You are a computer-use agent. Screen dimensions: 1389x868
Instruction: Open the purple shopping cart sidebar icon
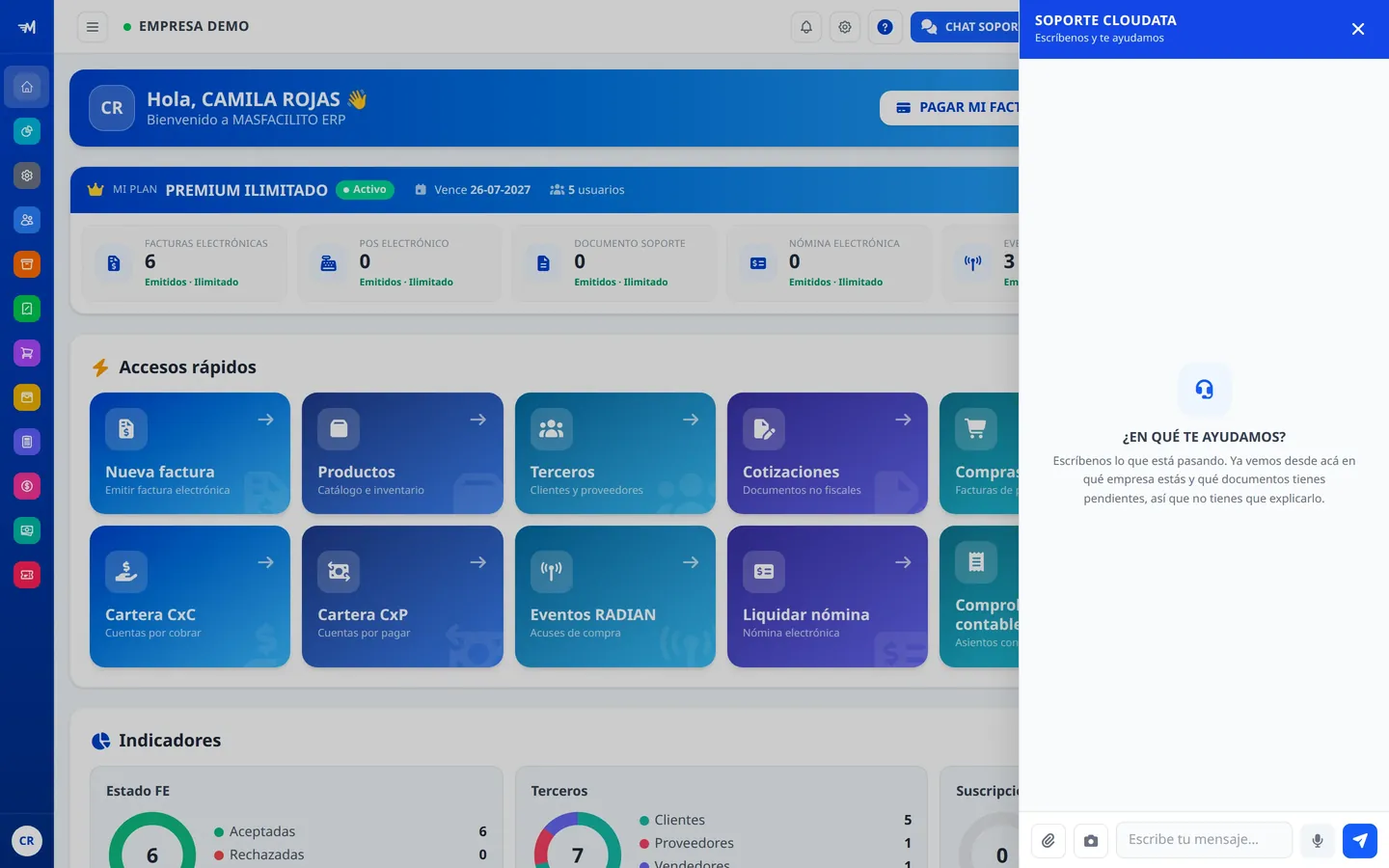27,353
